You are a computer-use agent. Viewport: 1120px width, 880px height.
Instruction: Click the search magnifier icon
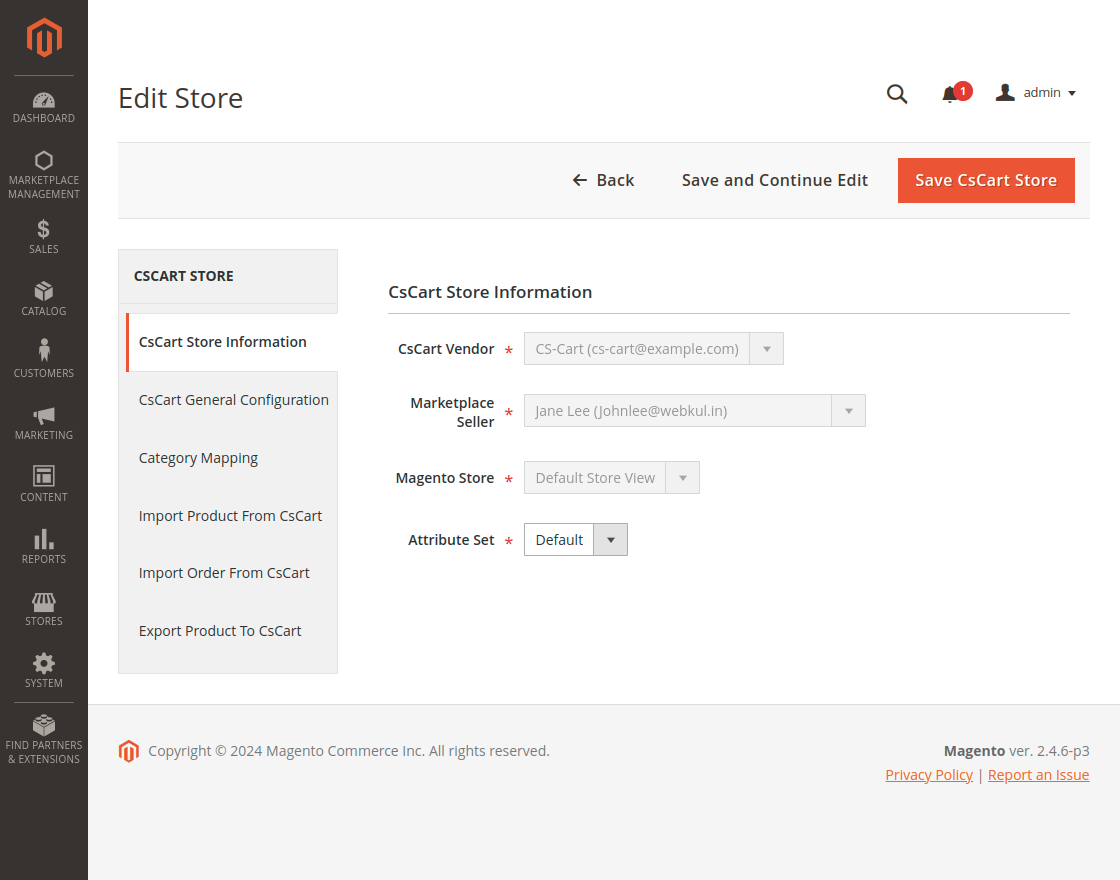(x=897, y=94)
